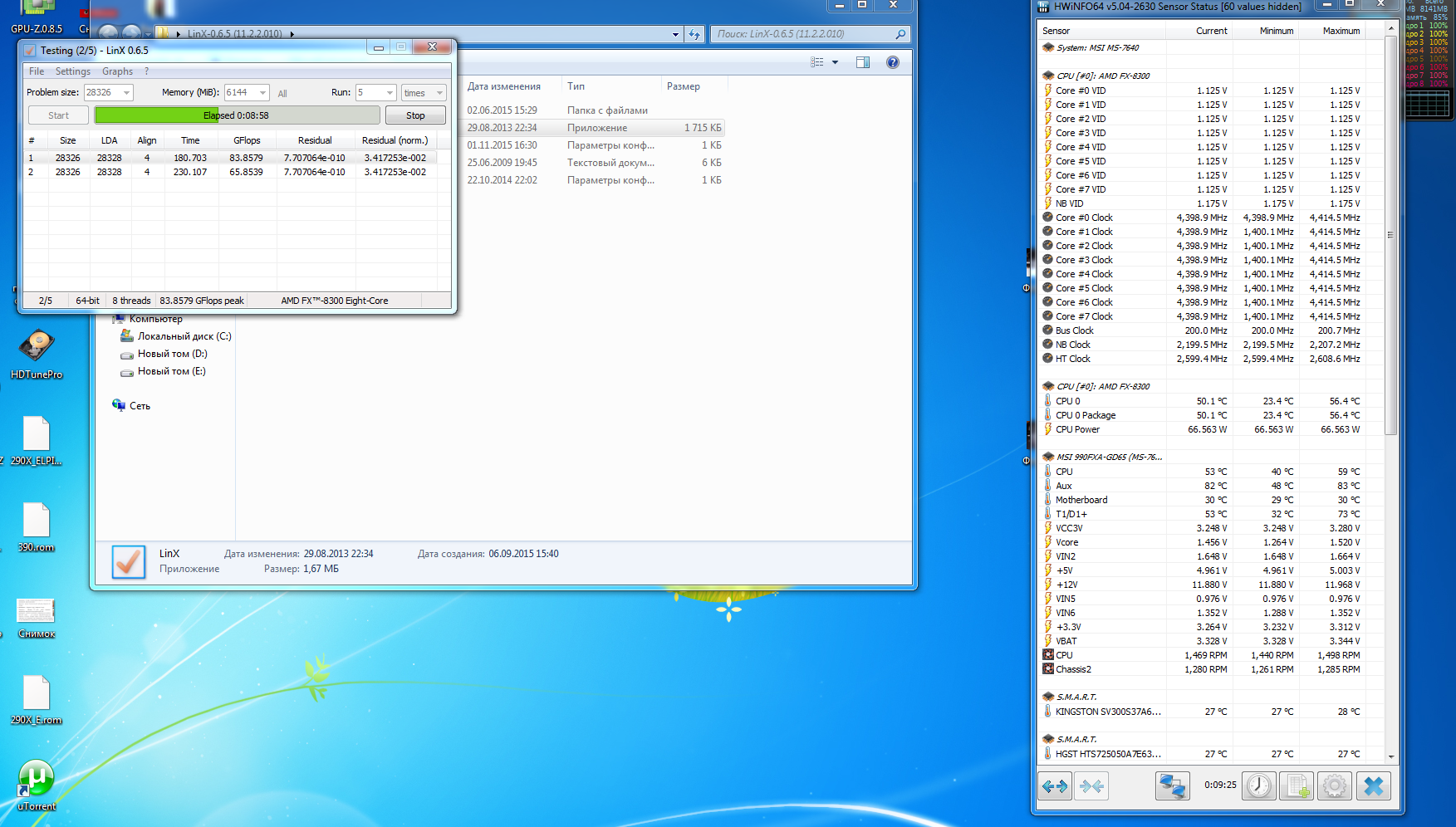Open the remote network monitors button in HWiNFO
The width and height of the screenshot is (1456, 827).
pyautogui.click(x=1172, y=785)
